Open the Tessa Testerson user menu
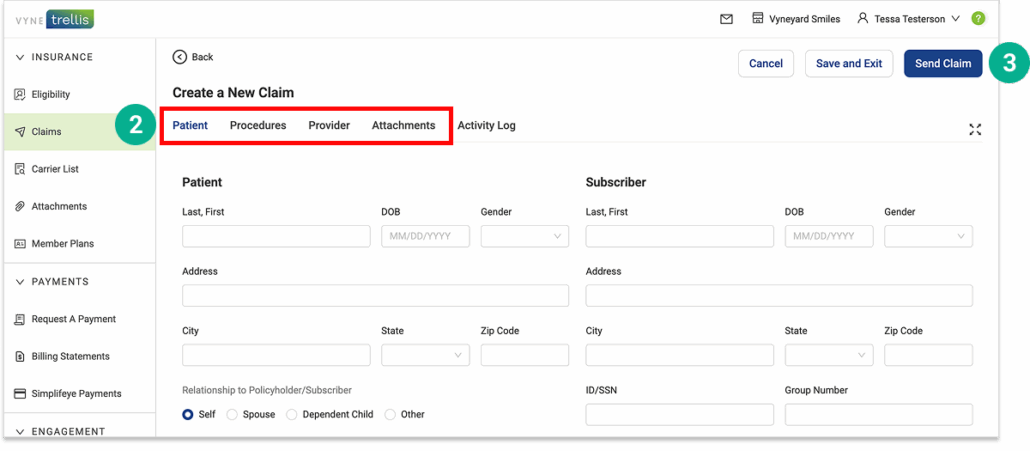Screen dimensions: 1030x451 pyautogui.click(x=908, y=19)
